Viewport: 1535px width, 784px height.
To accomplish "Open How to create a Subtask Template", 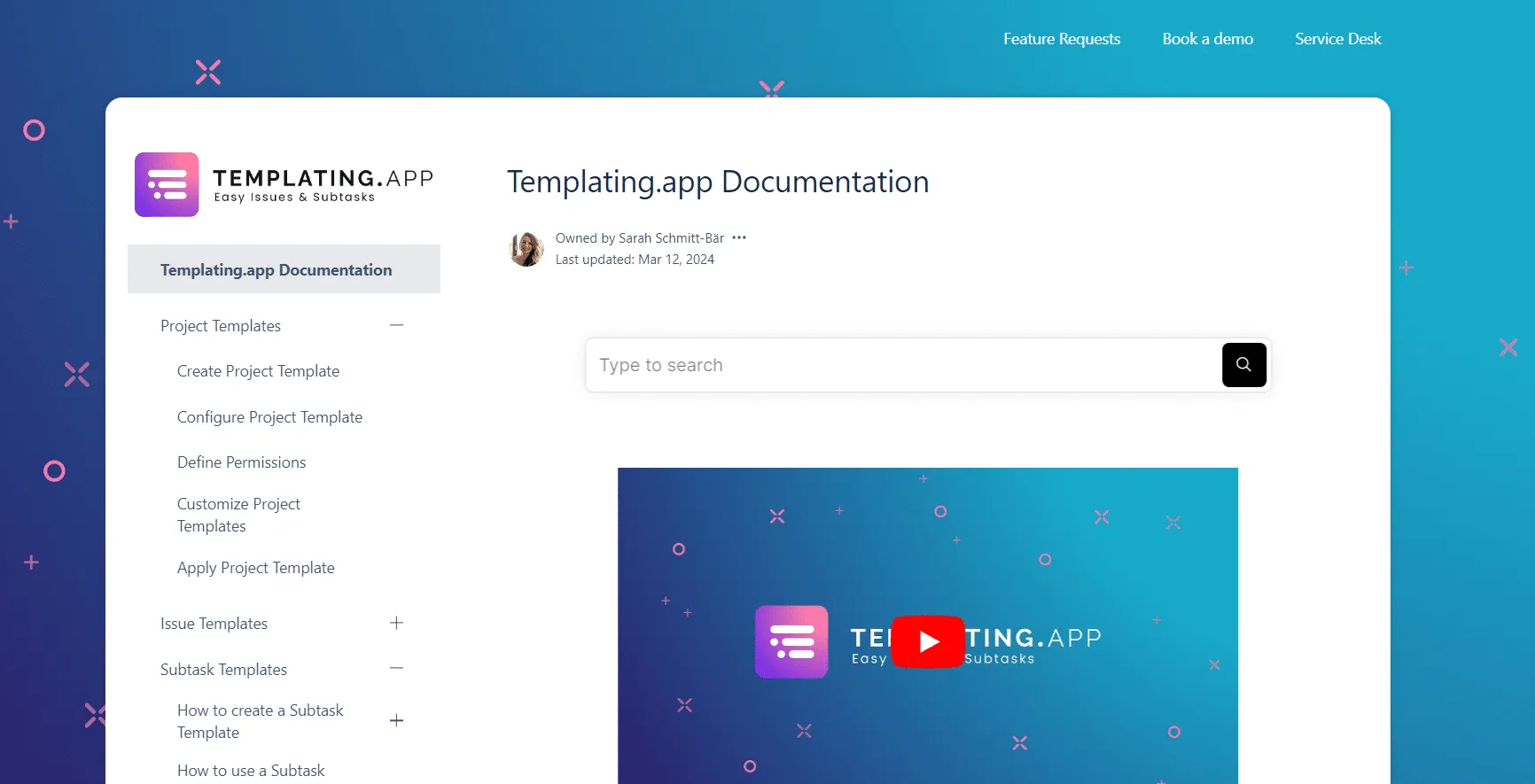I will (x=260, y=721).
